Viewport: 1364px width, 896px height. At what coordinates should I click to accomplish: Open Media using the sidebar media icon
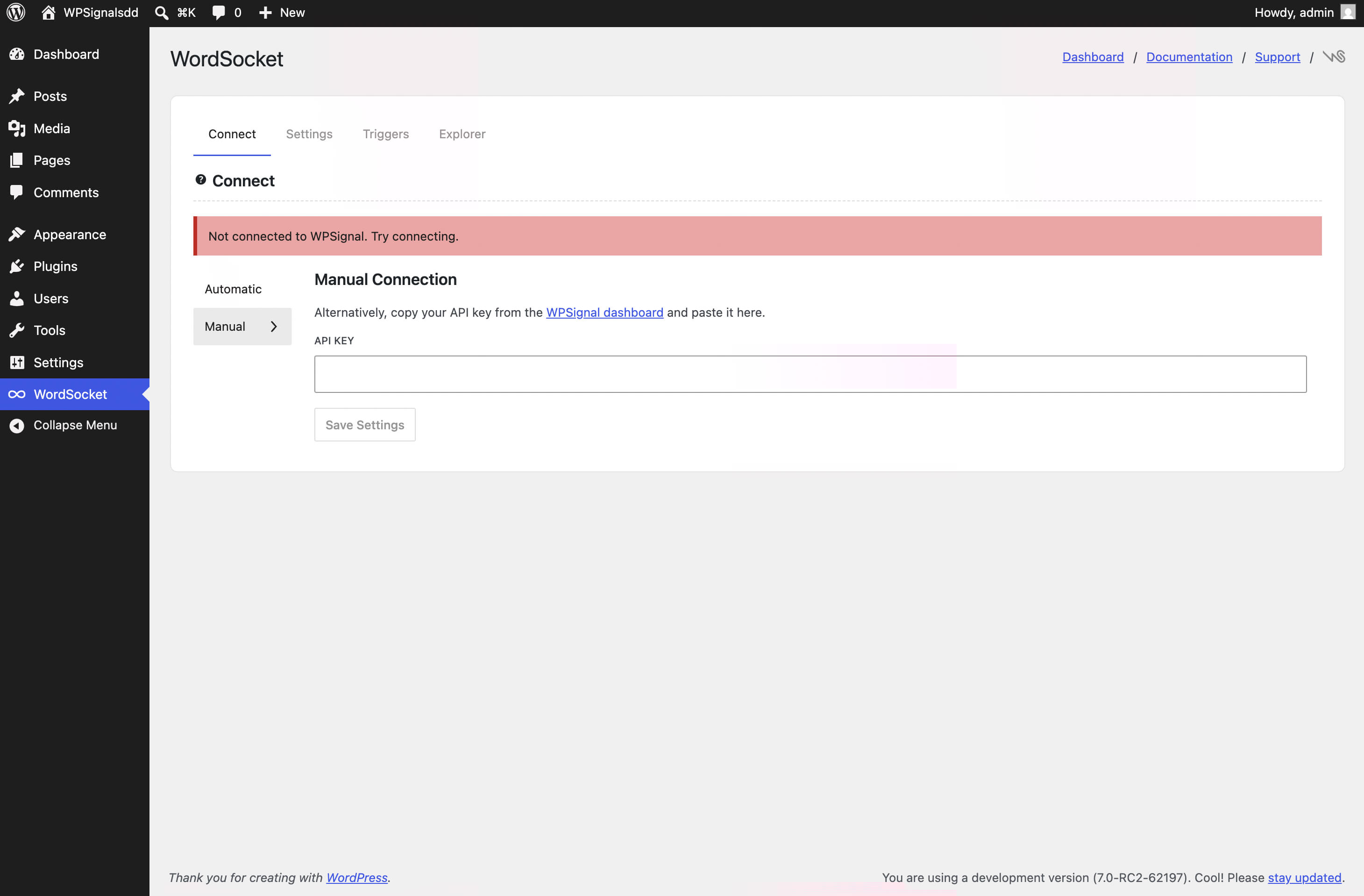pos(17,128)
